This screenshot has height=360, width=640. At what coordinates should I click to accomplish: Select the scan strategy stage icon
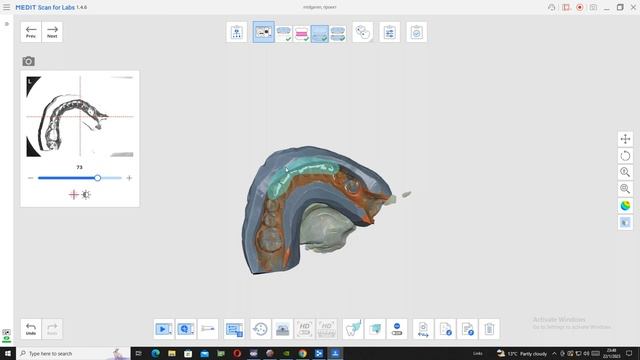(x=264, y=32)
